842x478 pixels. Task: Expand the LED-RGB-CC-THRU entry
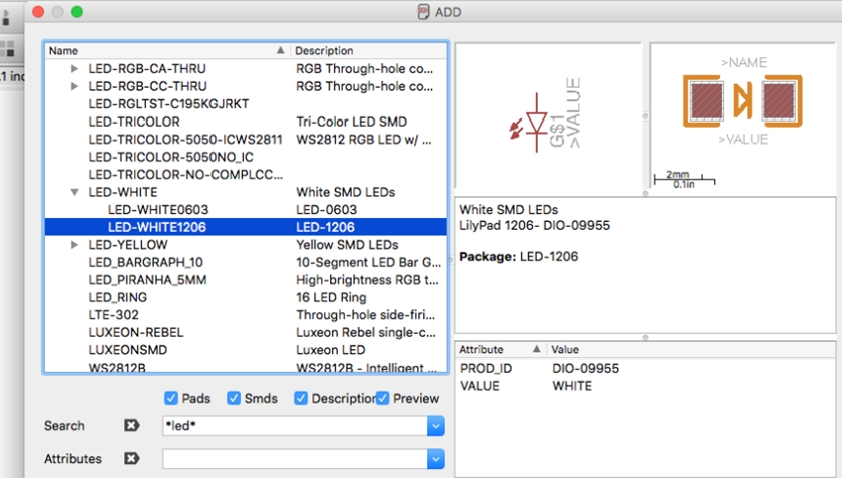[x=75, y=86]
